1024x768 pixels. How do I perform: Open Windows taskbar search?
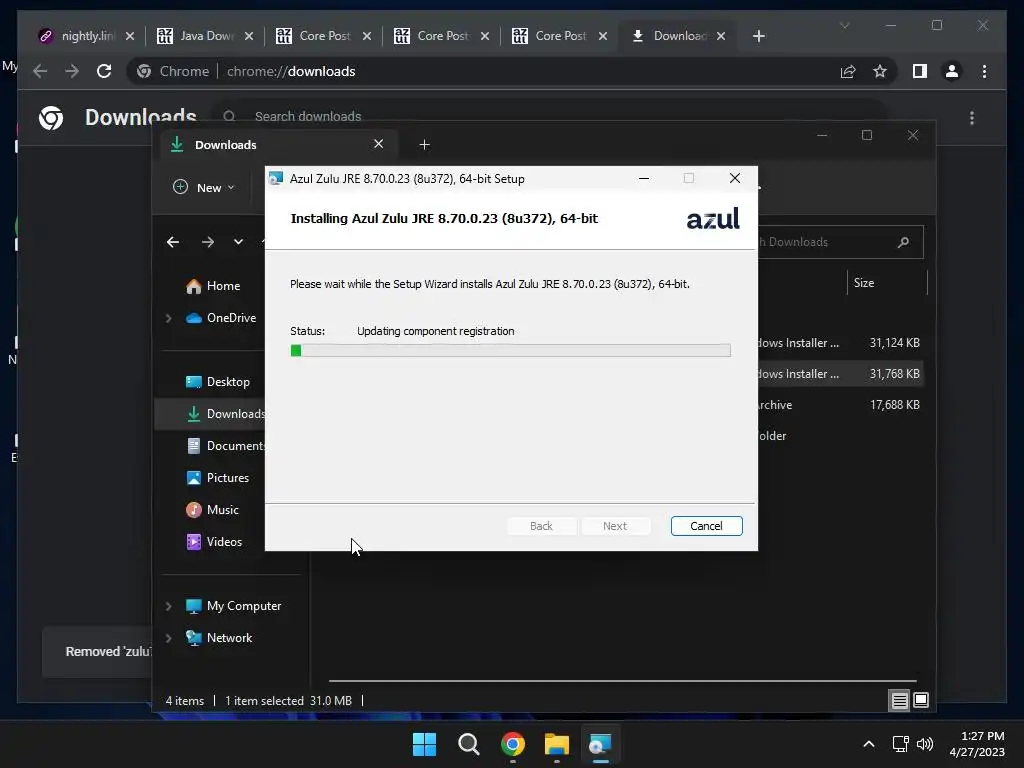coord(468,744)
